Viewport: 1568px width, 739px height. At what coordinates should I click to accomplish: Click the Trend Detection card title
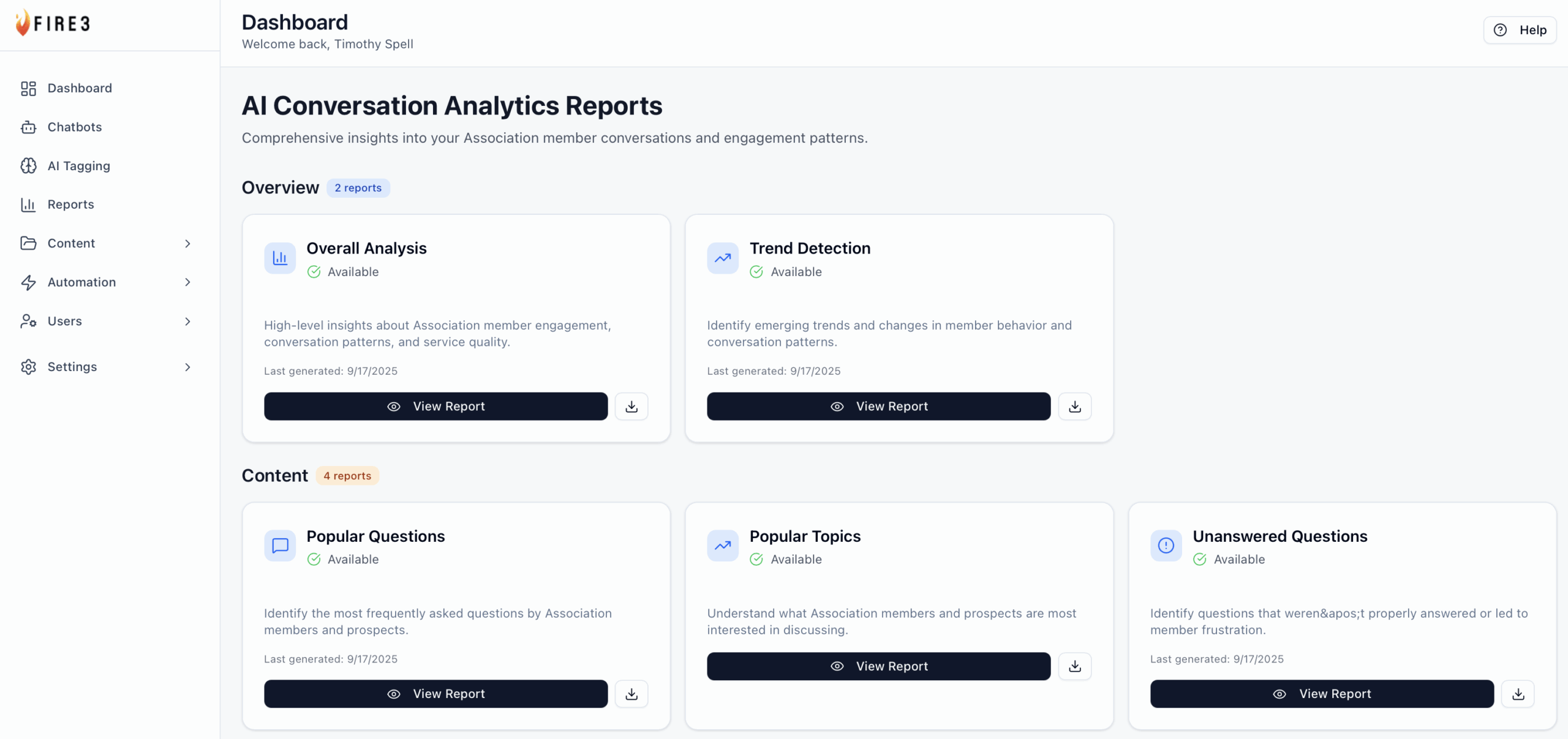point(810,248)
